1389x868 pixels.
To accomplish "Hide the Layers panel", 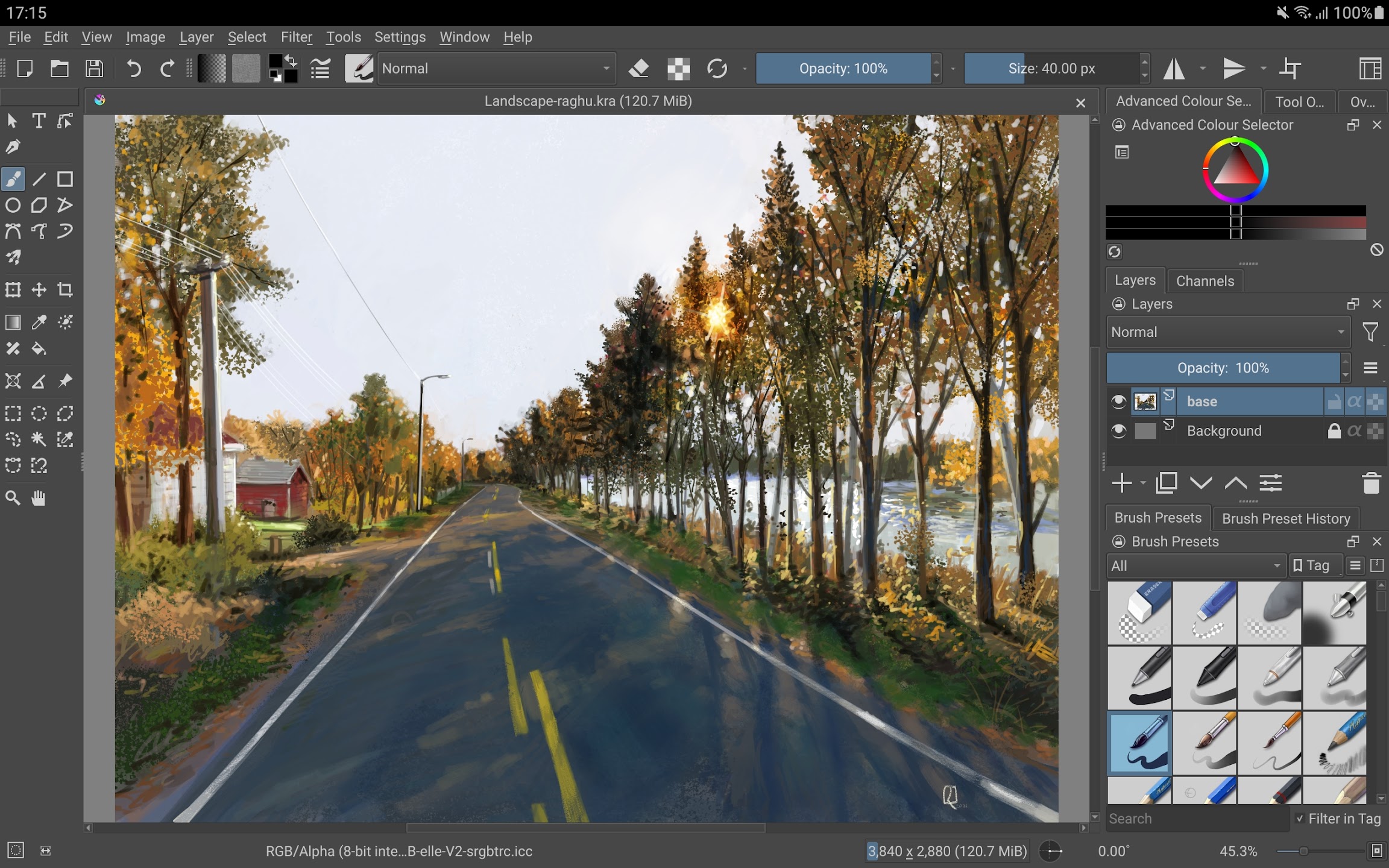I will click(x=1381, y=304).
